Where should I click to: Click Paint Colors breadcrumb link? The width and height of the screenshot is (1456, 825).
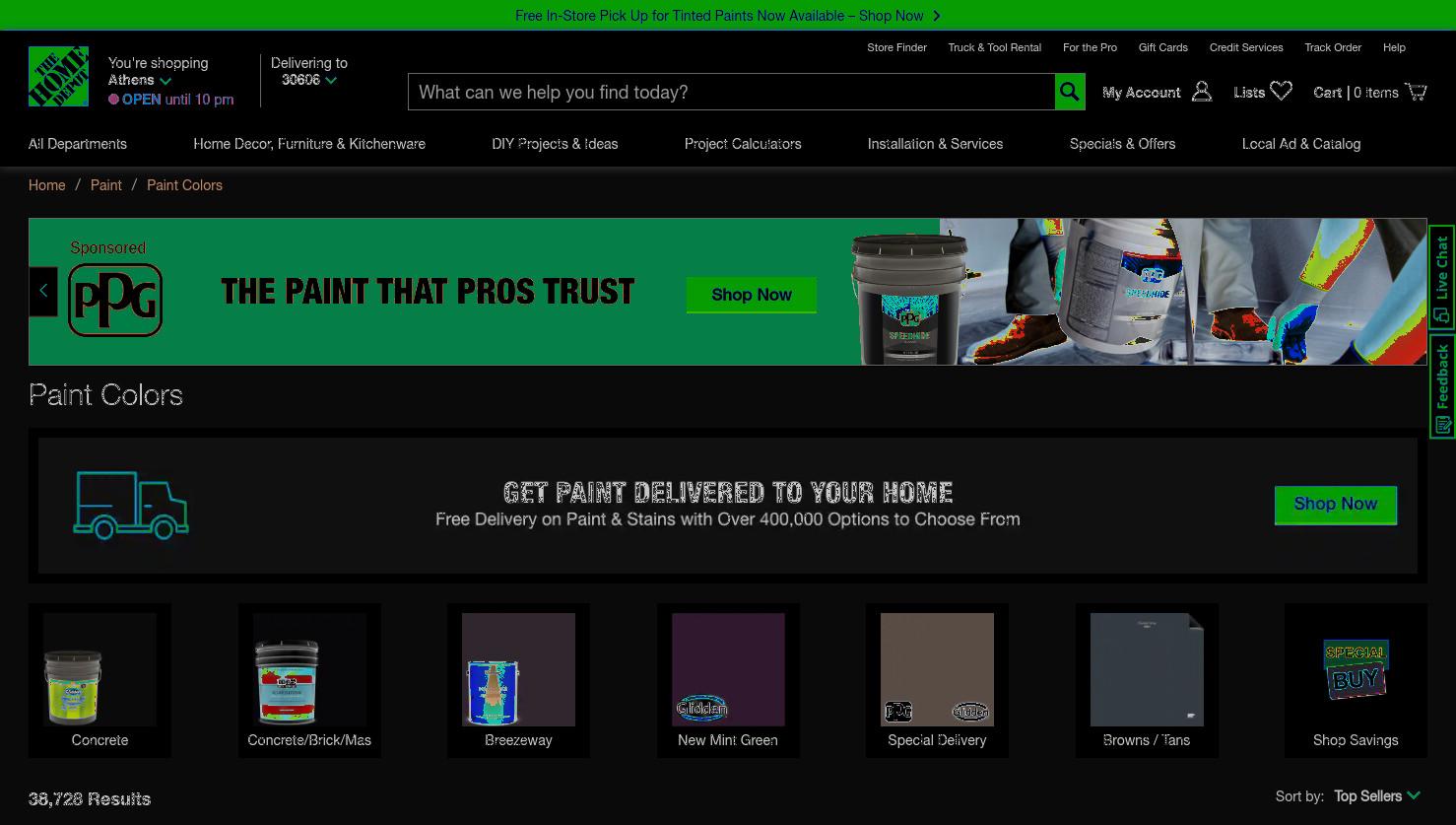click(184, 185)
